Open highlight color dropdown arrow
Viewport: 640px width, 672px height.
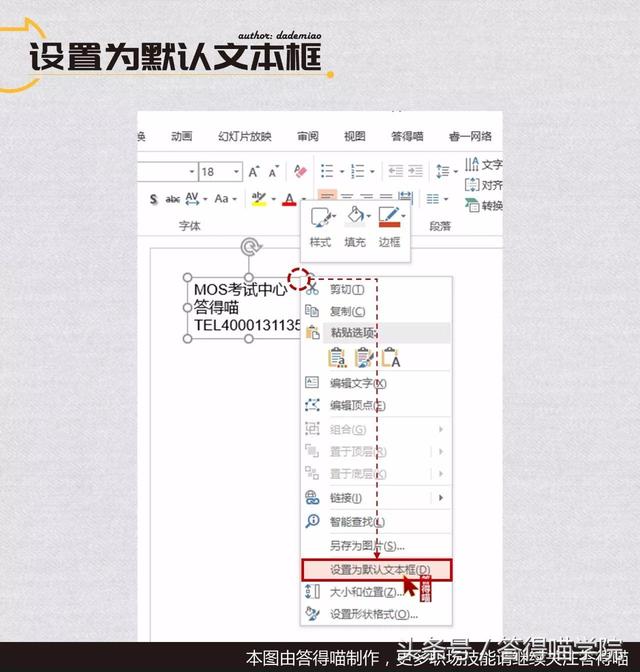[x=273, y=199]
